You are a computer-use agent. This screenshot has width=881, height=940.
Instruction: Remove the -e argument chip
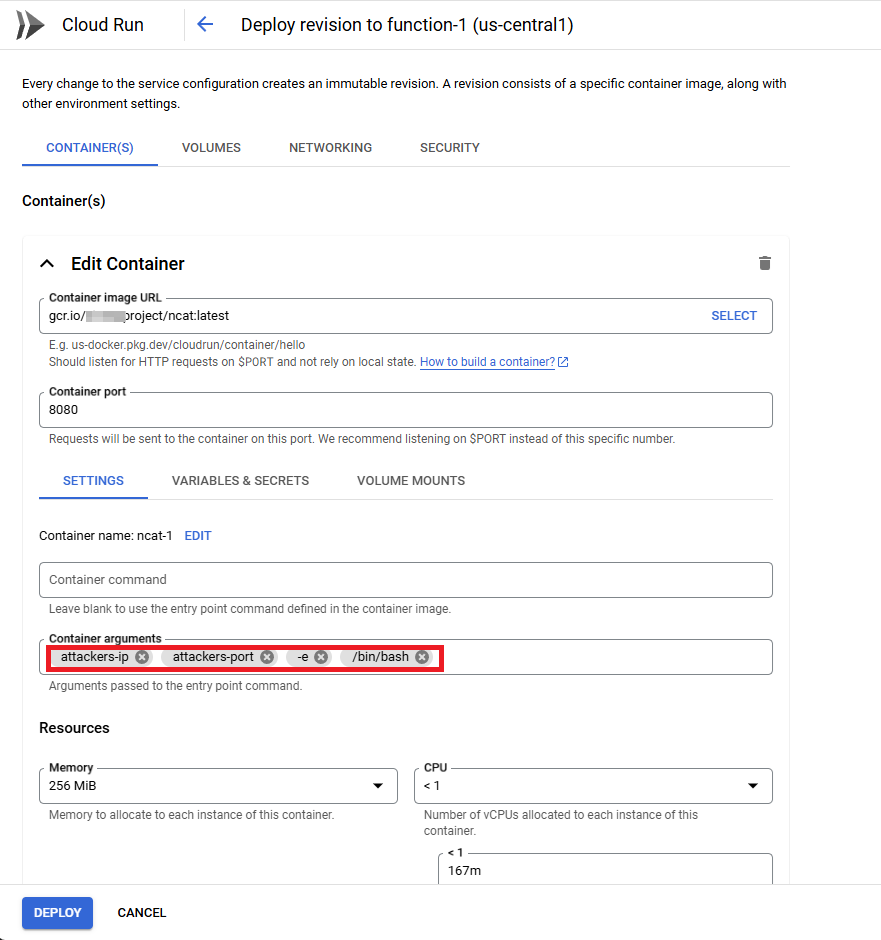point(321,657)
